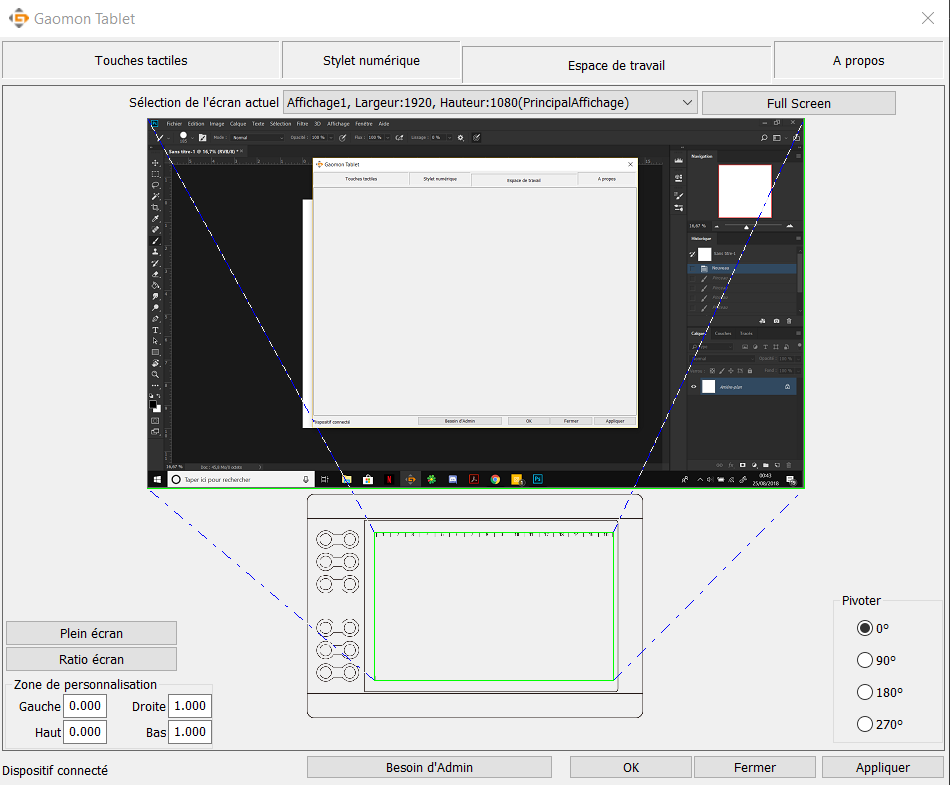Open the Sélection de l'écran actuel dropdown
The height and width of the screenshot is (785, 950).
[490, 103]
